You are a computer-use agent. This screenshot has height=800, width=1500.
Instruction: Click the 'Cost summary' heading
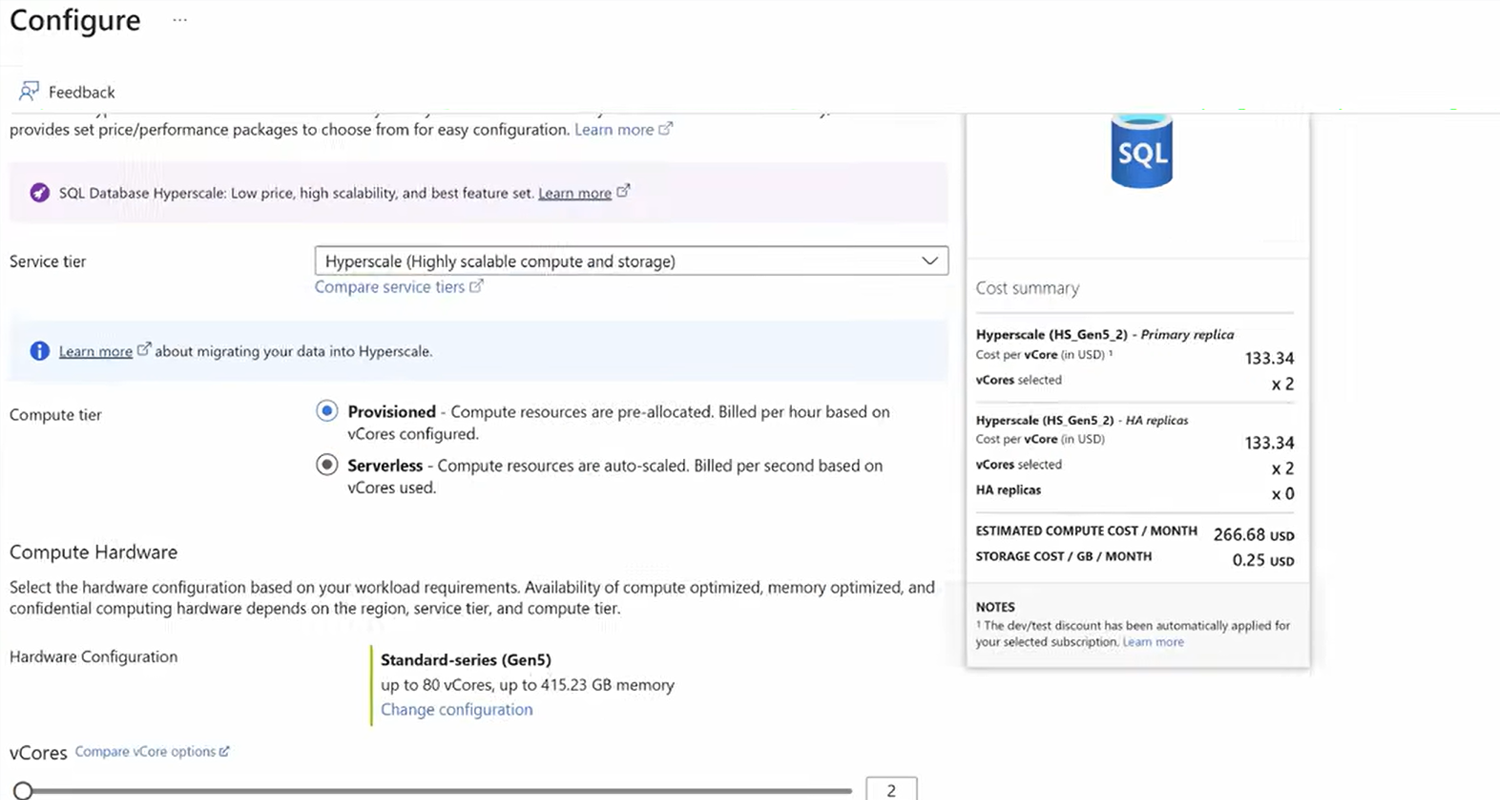tap(1028, 288)
